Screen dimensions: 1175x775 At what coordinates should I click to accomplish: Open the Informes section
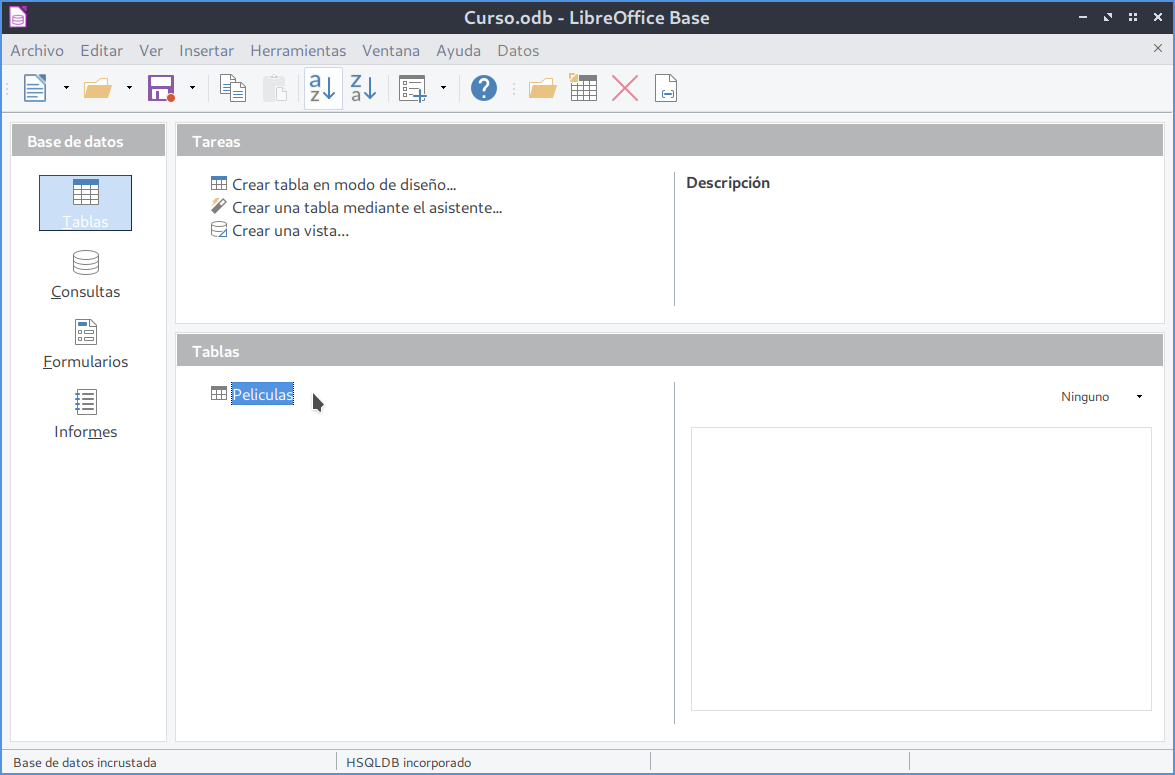pos(85,415)
